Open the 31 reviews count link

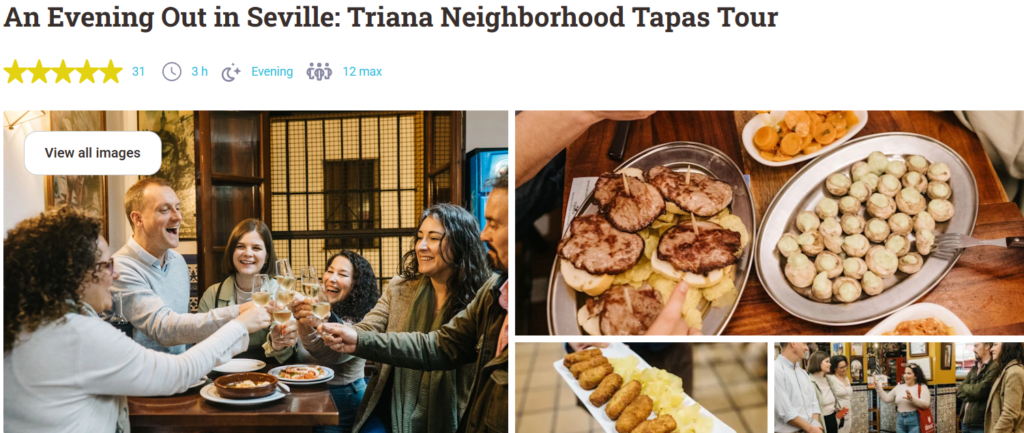click(x=138, y=72)
